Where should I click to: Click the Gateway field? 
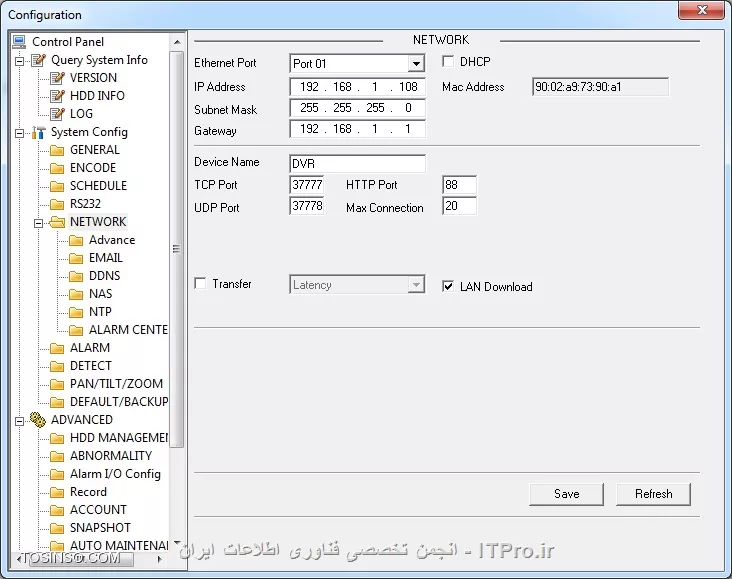pos(357,129)
